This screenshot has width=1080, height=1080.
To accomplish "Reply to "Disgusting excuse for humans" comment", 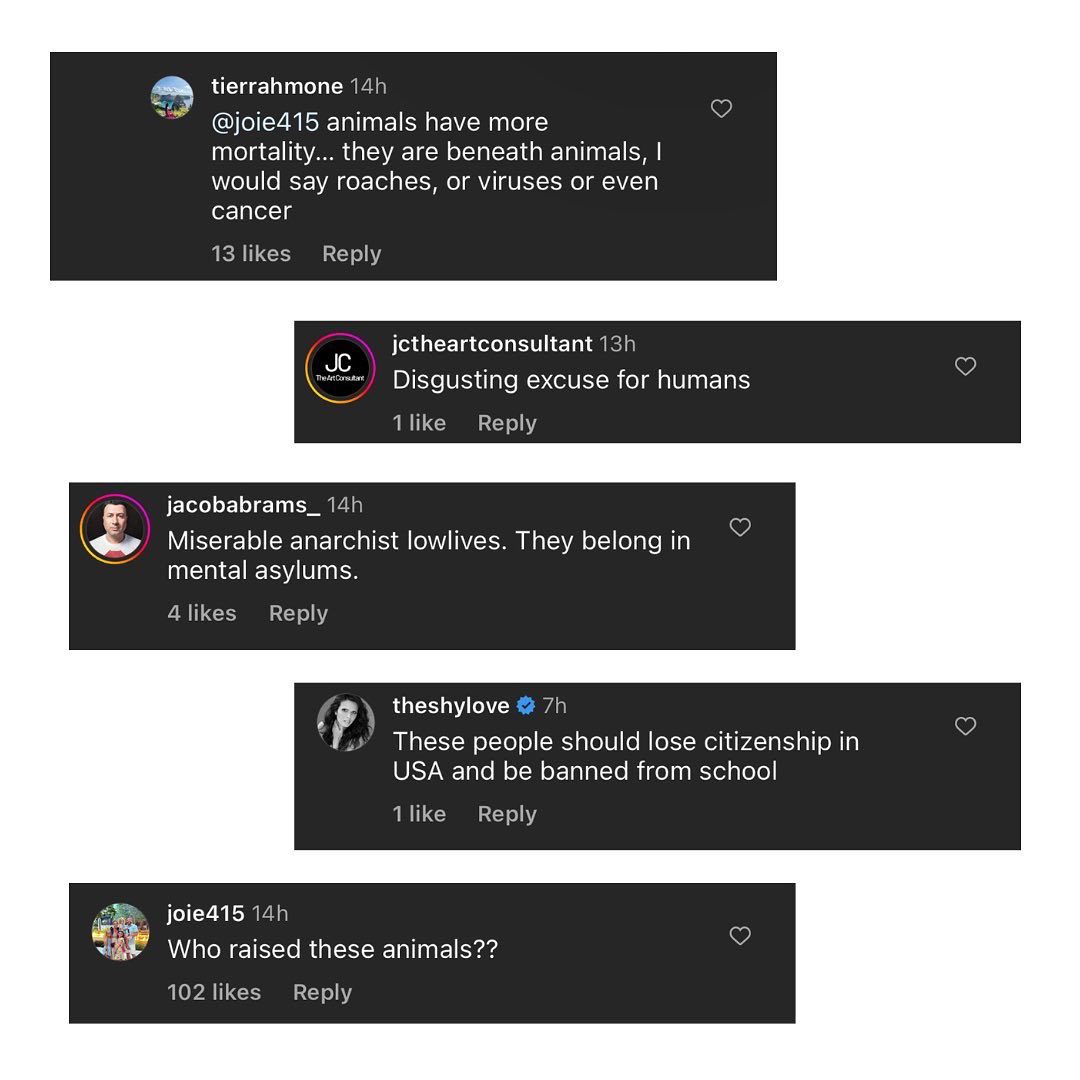I will coord(507,423).
